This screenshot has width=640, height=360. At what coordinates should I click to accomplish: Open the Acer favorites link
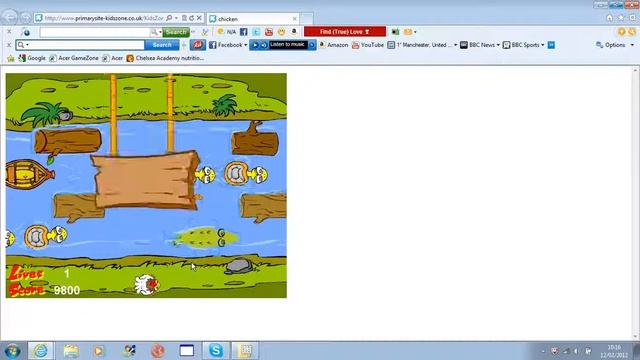(x=113, y=58)
